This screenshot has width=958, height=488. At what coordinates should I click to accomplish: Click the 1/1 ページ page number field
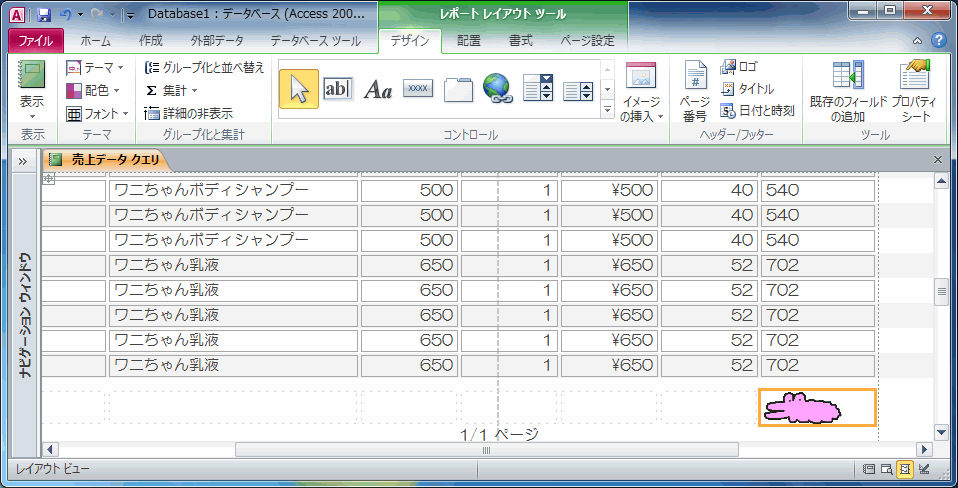pyautogui.click(x=500, y=434)
